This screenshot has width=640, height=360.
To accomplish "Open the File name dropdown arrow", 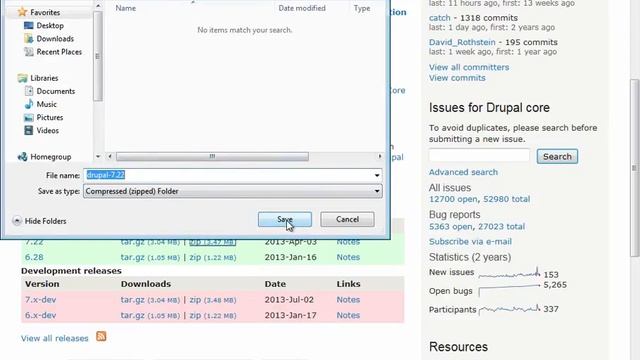I will pos(377,175).
